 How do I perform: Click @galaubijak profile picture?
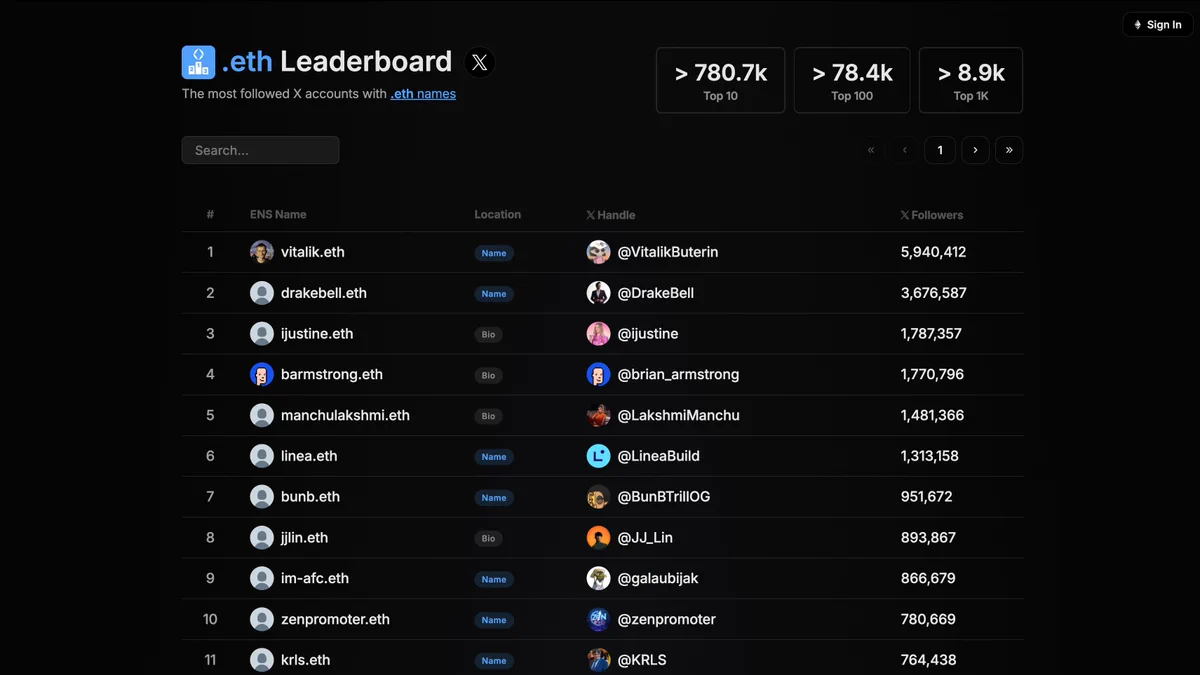[x=598, y=578]
